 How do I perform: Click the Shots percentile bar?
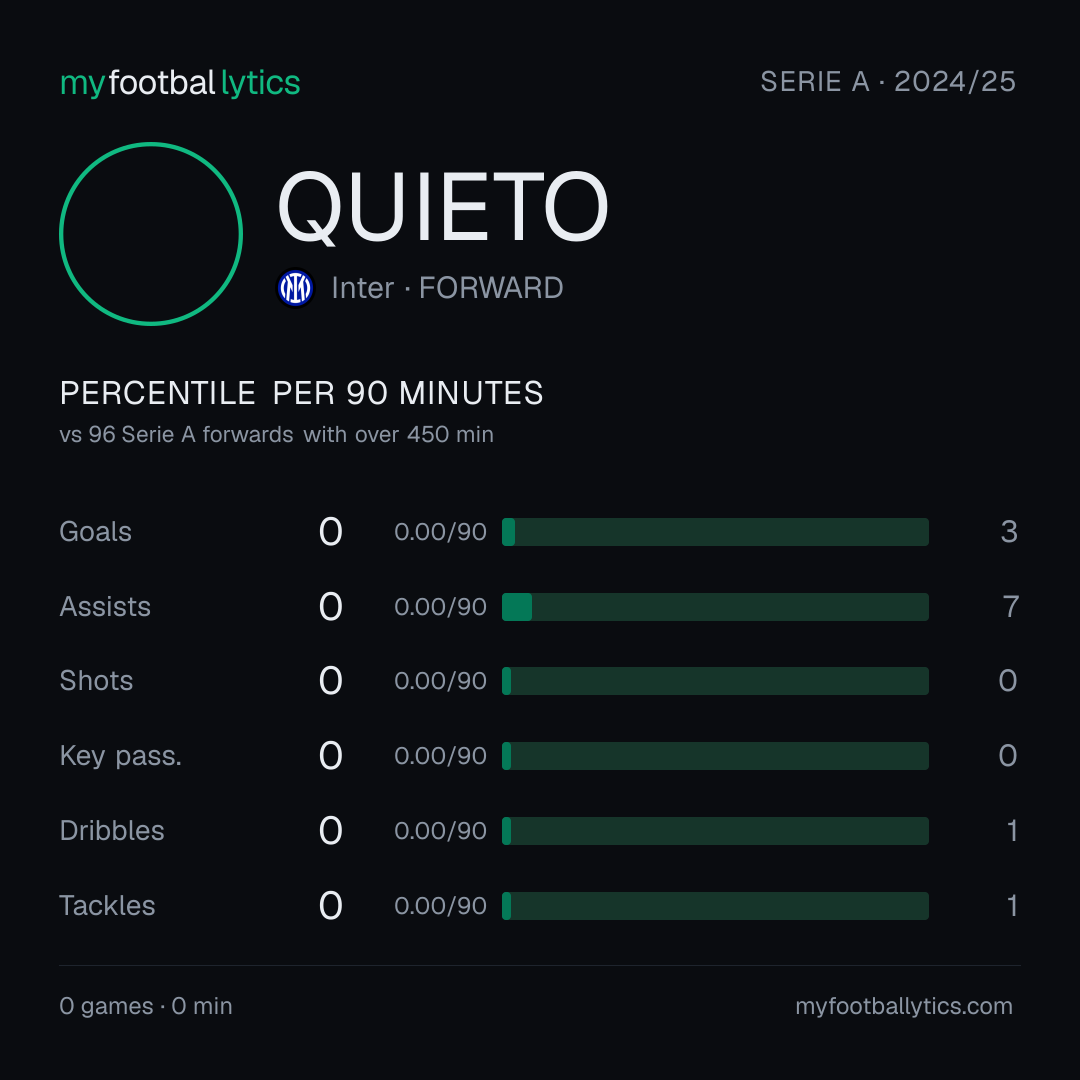pos(715,681)
